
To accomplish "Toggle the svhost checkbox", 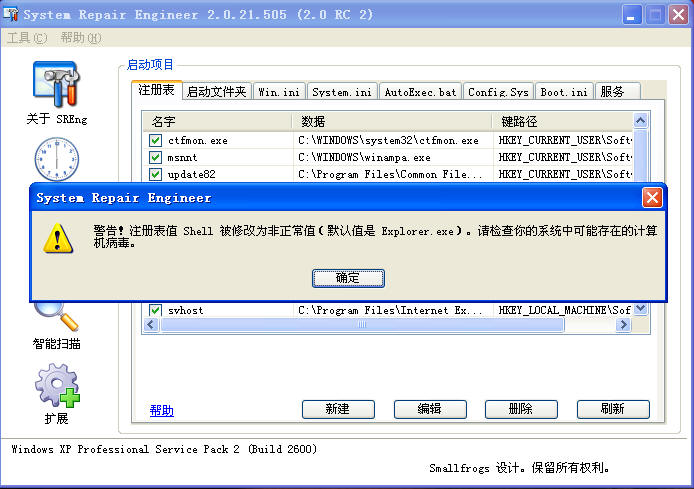I will 155,310.
